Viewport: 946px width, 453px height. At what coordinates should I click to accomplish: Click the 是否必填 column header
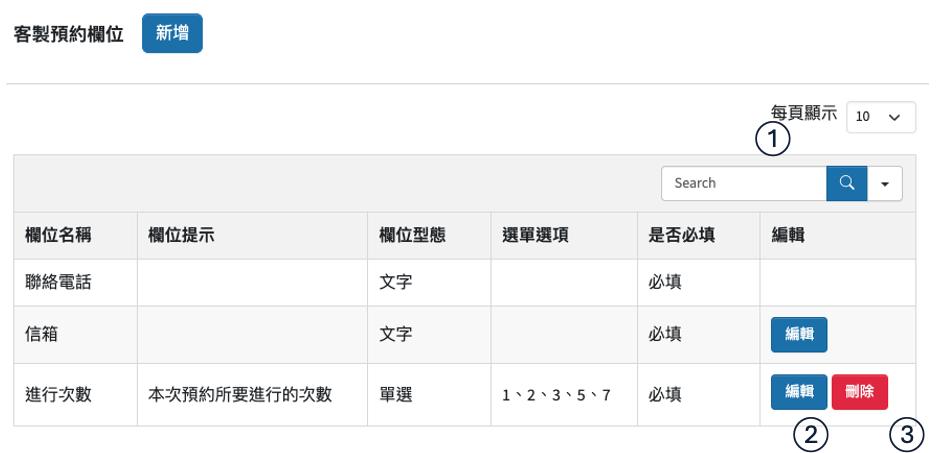[681, 235]
